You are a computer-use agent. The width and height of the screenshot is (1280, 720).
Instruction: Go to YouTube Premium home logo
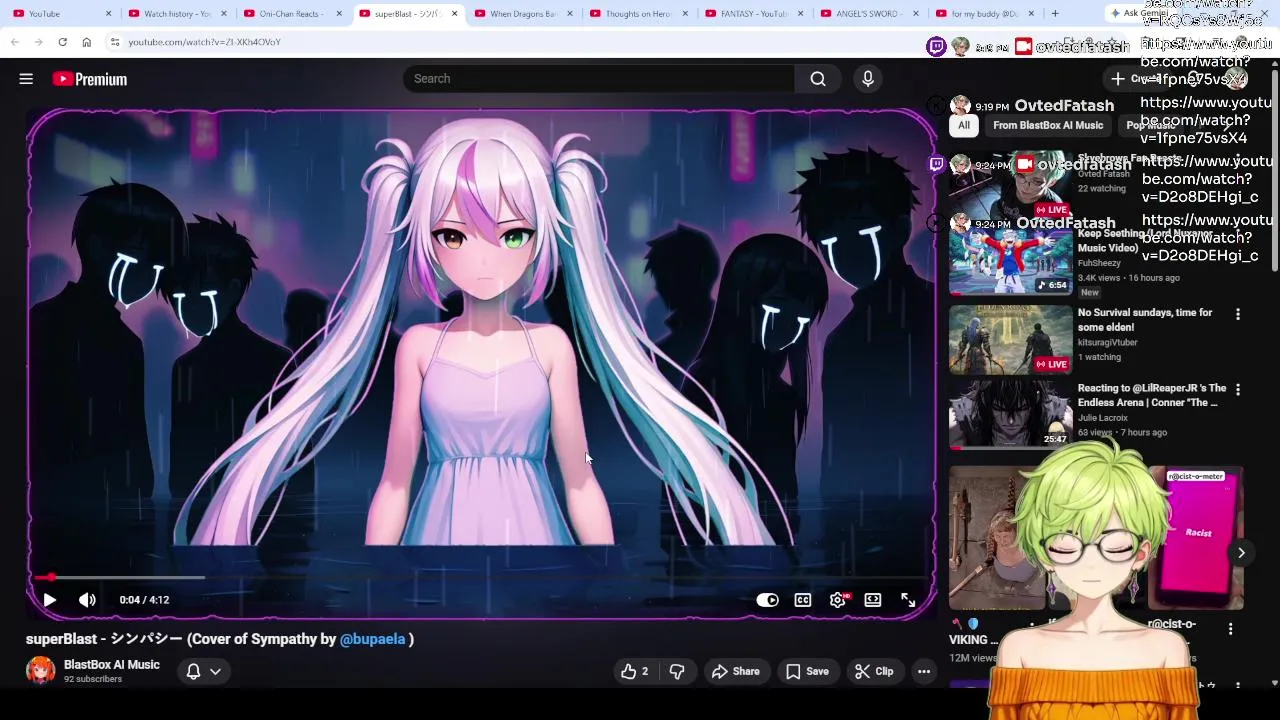pos(90,79)
